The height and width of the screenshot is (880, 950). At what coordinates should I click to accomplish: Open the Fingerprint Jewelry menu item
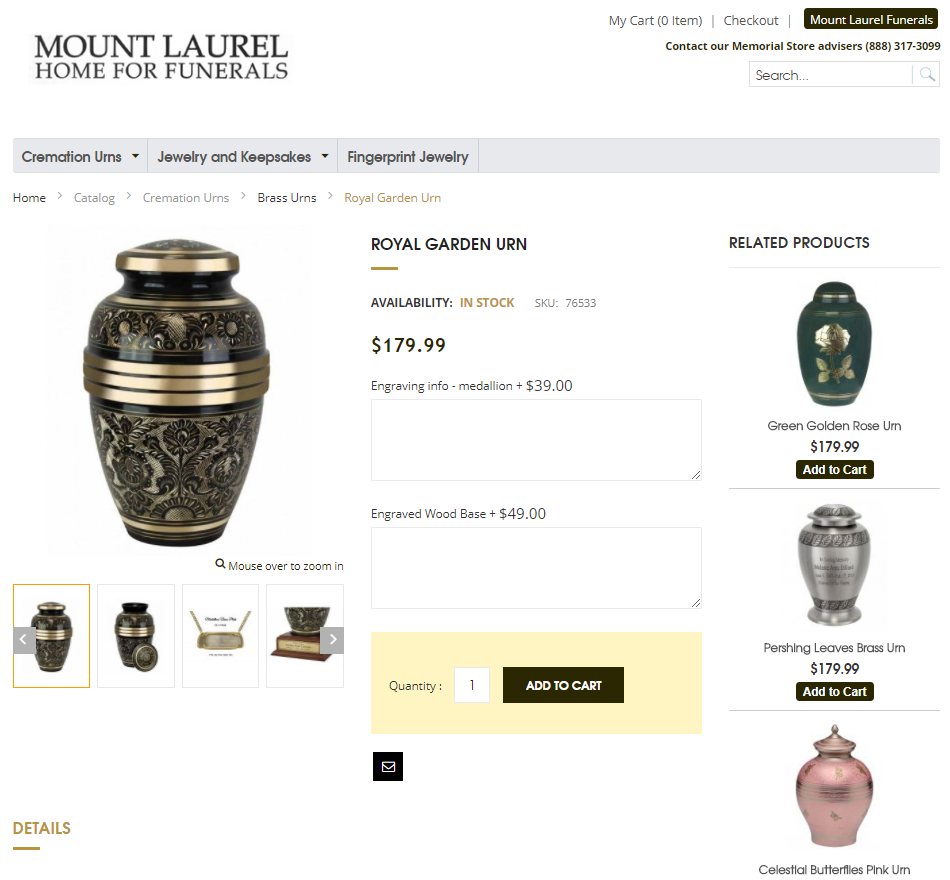point(408,157)
